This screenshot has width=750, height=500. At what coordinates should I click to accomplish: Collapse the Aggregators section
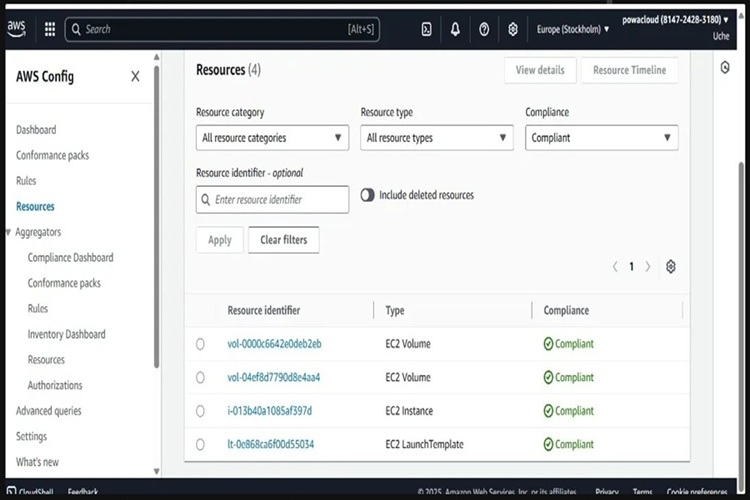coord(8,233)
